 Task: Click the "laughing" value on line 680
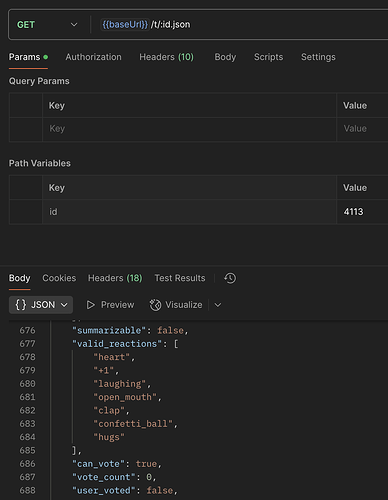point(120,384)
